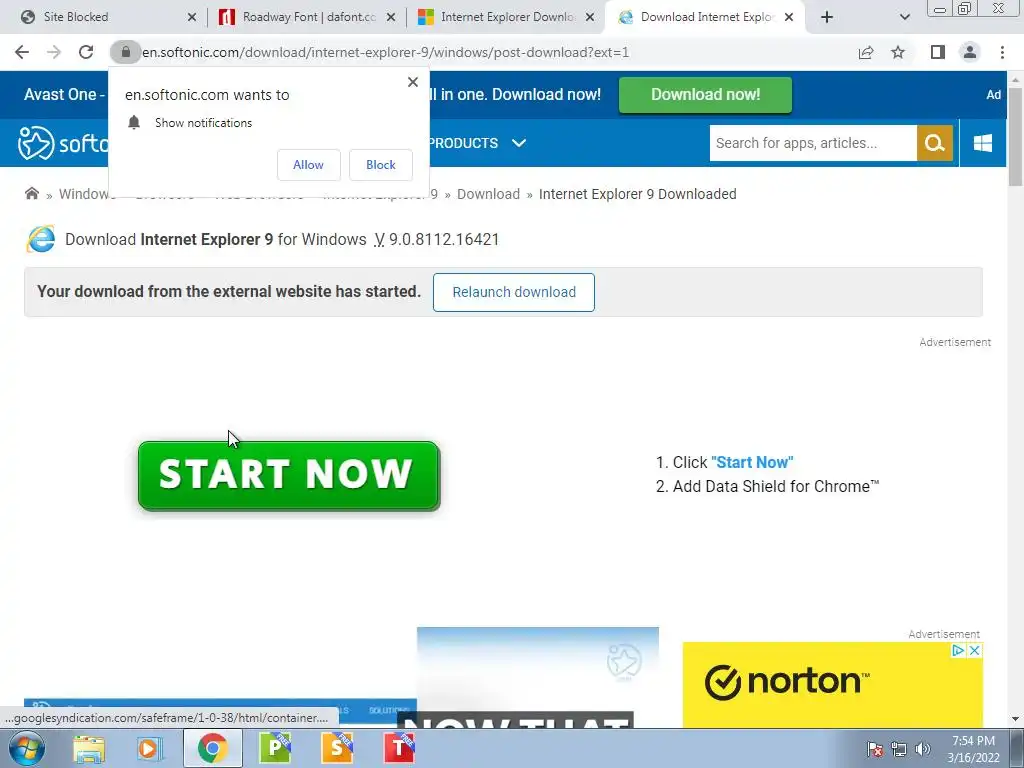Click the big START NOW button
This screenshot has width=1024, height=768.
289,475
